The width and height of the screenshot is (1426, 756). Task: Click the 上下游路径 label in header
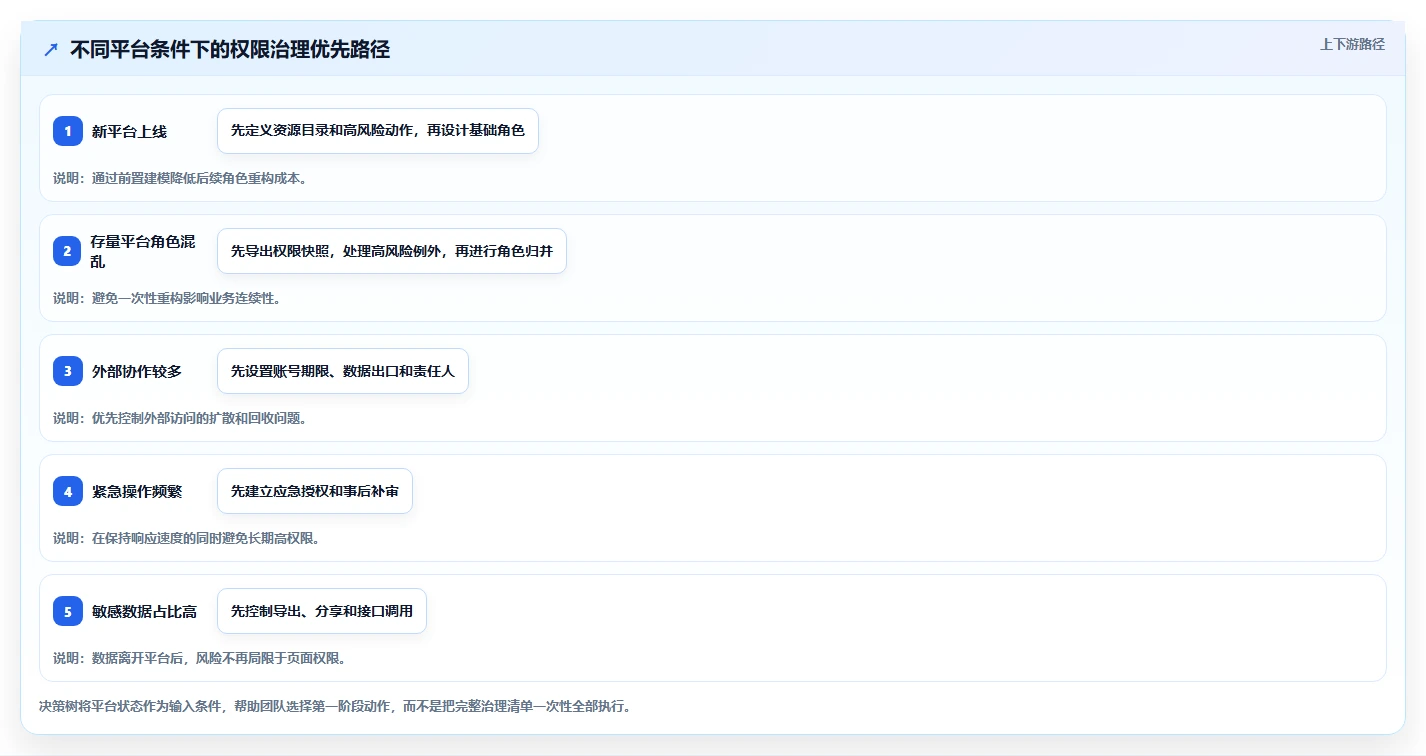point(1352,44)
